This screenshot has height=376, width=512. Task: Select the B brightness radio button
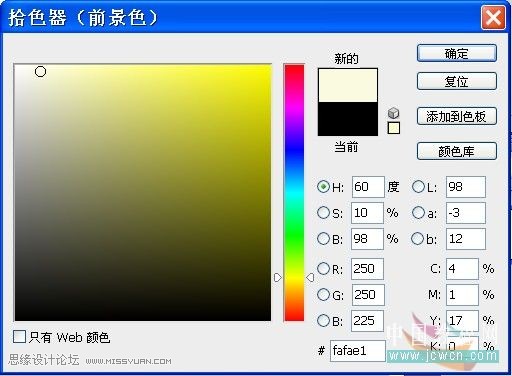pyautogui.click(x=323, y=239)
